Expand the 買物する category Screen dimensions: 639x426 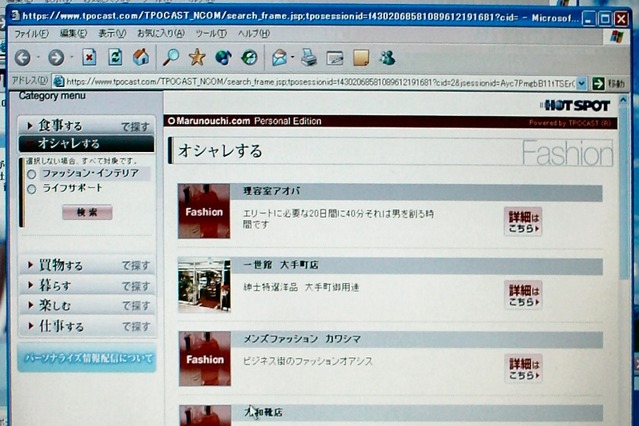(87, 265)
